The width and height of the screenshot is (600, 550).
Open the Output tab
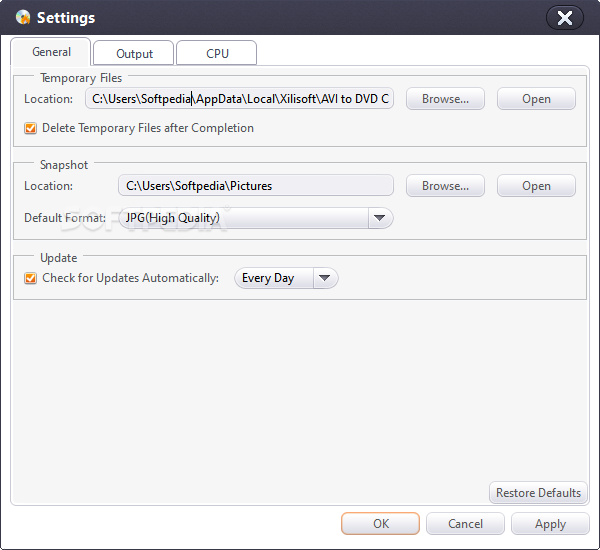pyautogui.click(x=134, y=53)
